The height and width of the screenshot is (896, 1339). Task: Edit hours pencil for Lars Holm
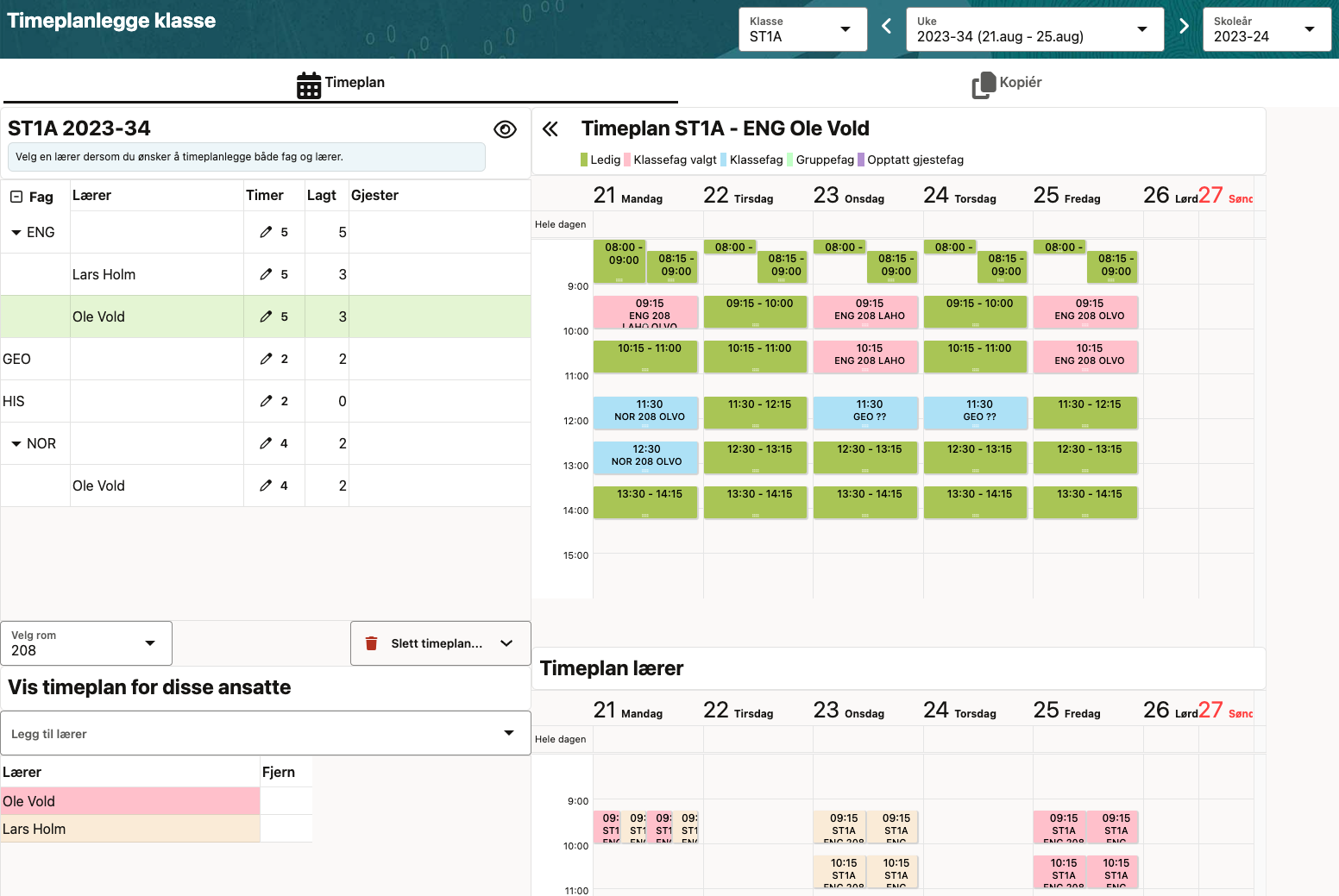click(266, 274)
